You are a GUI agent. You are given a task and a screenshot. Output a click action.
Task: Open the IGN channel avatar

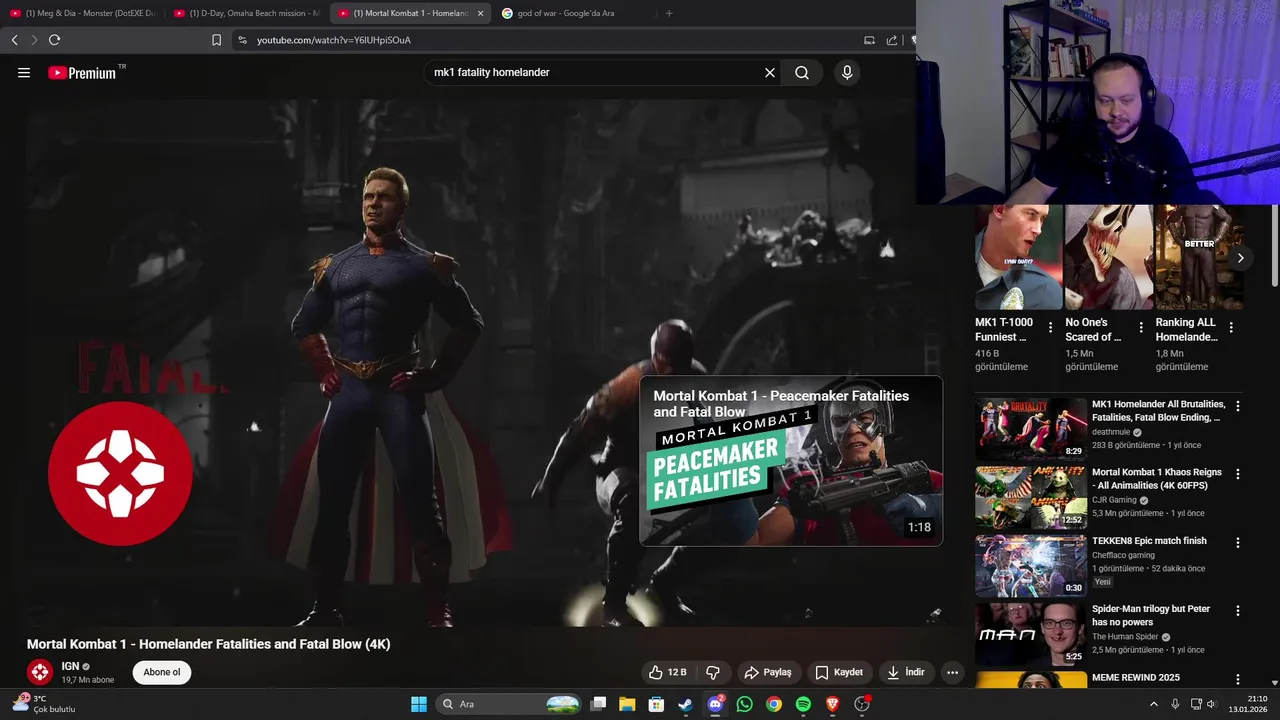point(40,672)
